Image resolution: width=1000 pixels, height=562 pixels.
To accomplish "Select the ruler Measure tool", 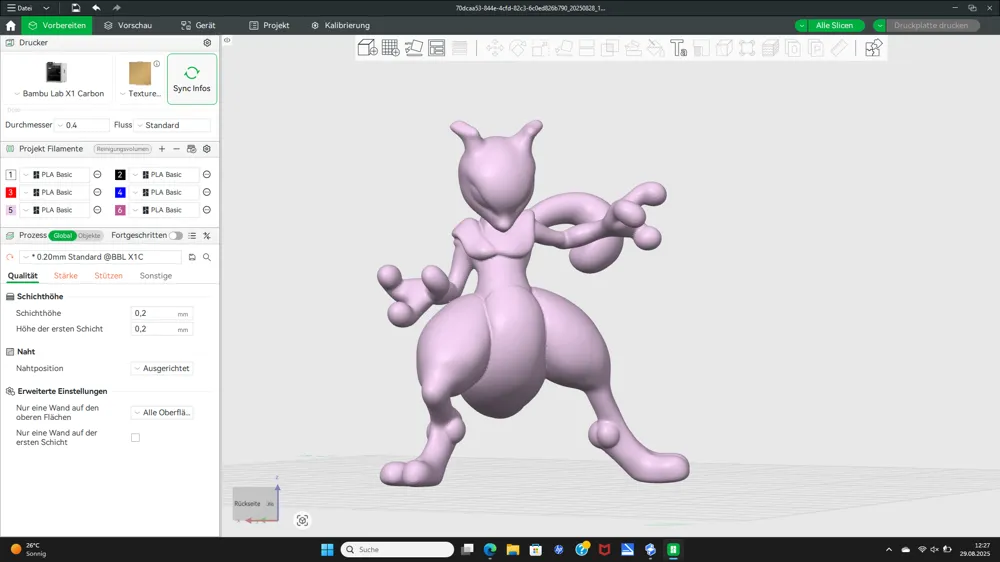I will click(x=839, y=48).
